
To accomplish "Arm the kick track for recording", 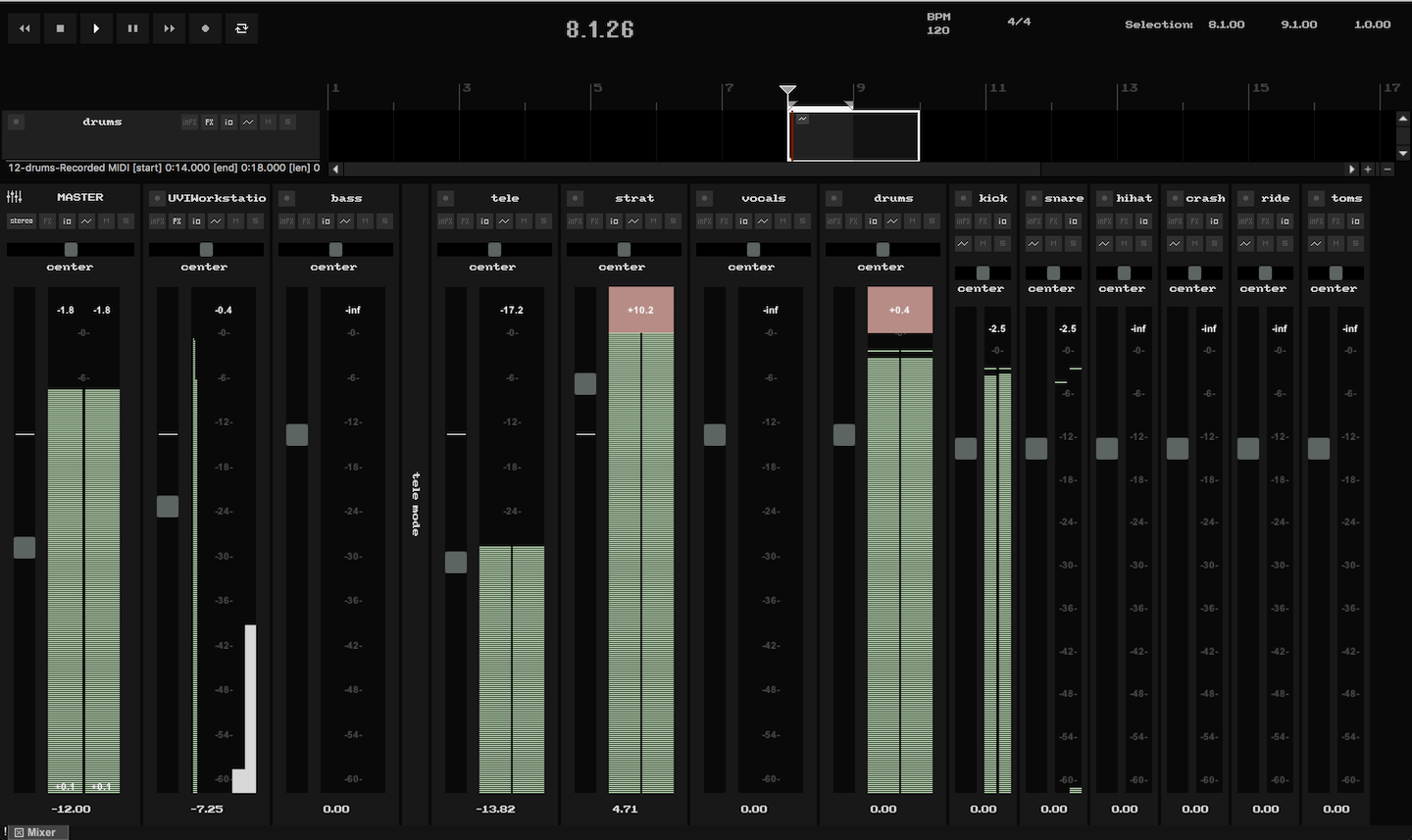I will click(963, 198).
